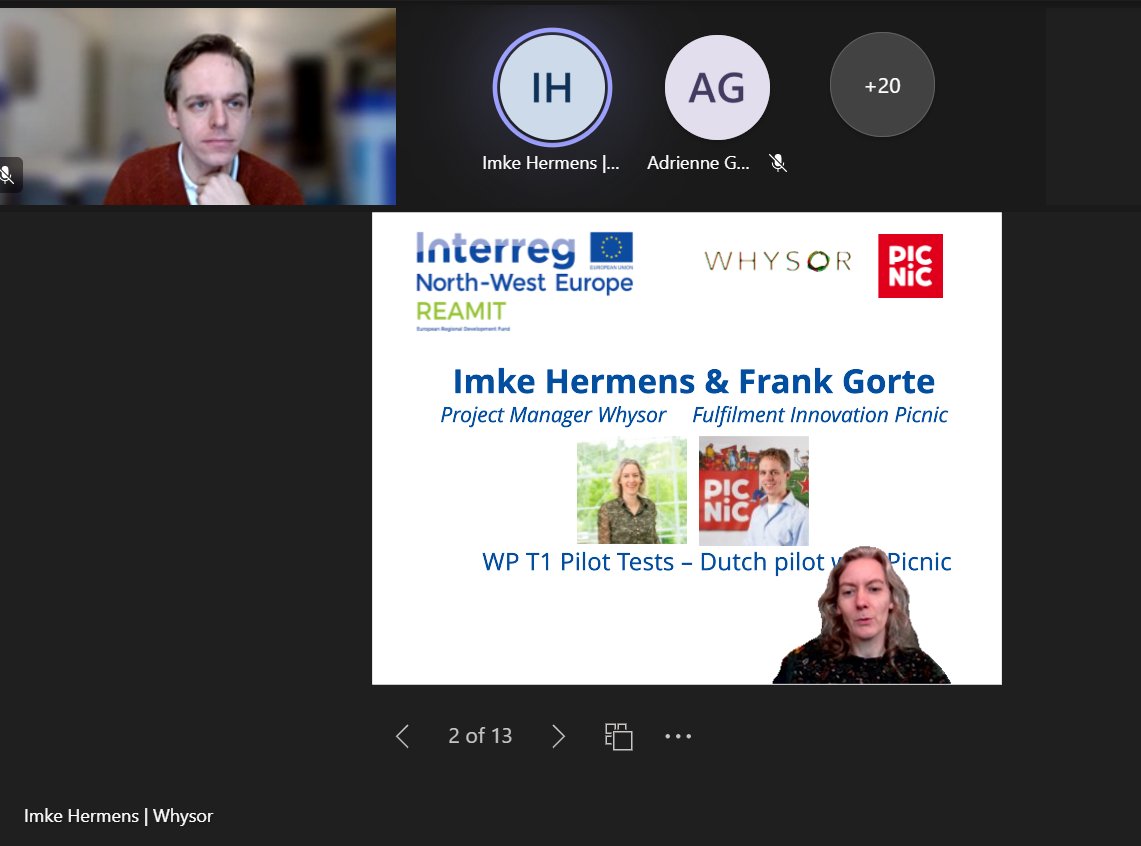Click the WHYSOR logo on the slide
This screenshot has height=846, width=1141.
[x=778, y=260]
